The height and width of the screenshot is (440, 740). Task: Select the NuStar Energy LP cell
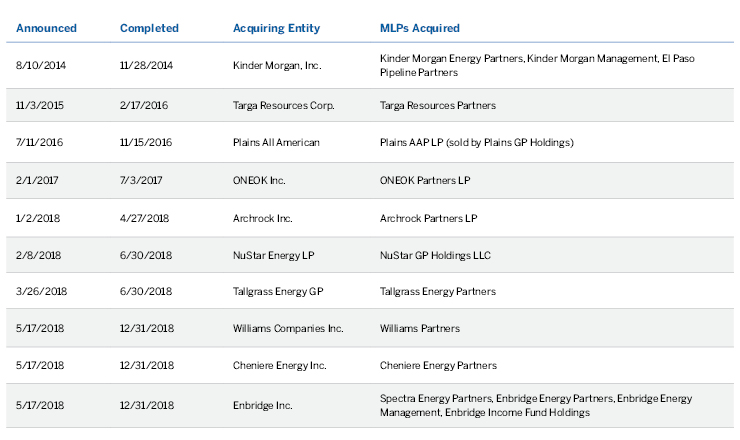272,254
